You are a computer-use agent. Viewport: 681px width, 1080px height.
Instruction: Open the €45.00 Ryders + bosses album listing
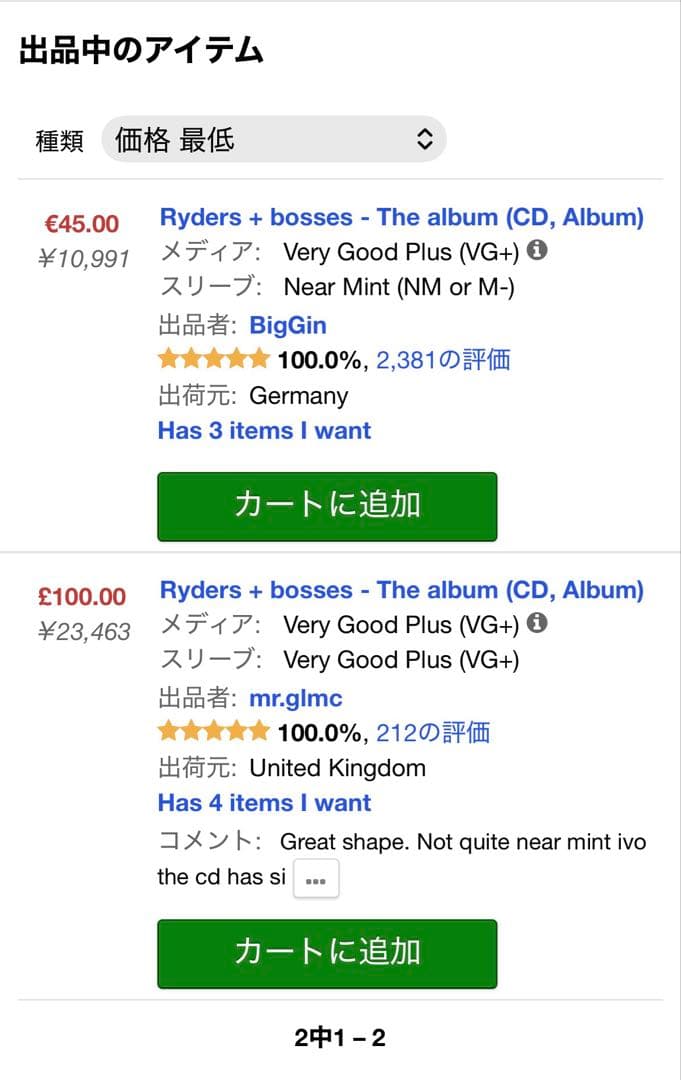click(399, 216)
